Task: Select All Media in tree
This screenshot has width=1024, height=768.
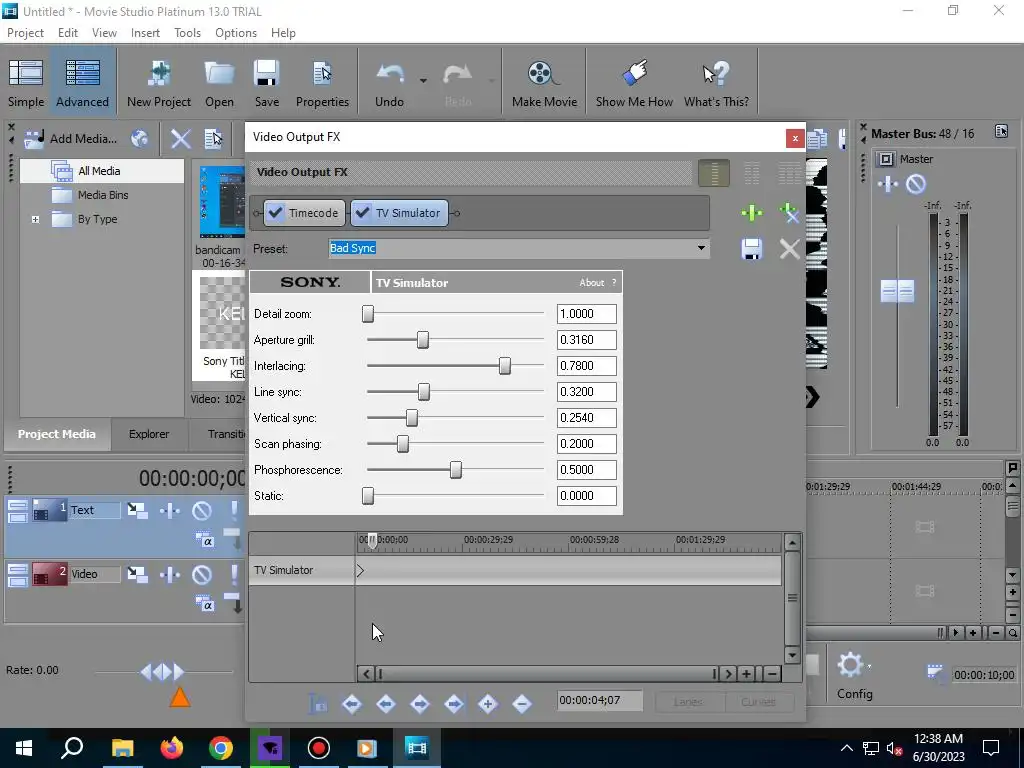Action: (99, 171)
